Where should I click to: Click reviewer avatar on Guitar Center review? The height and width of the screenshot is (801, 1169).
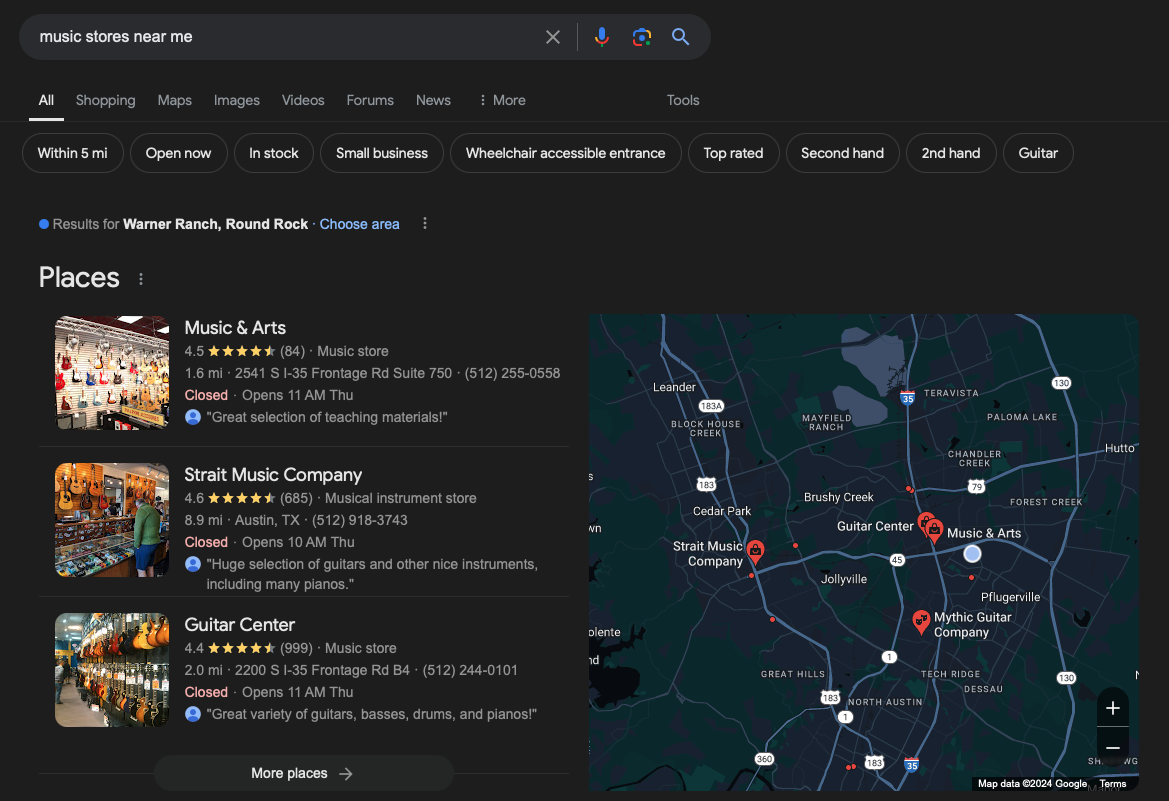tap(193, 714)
